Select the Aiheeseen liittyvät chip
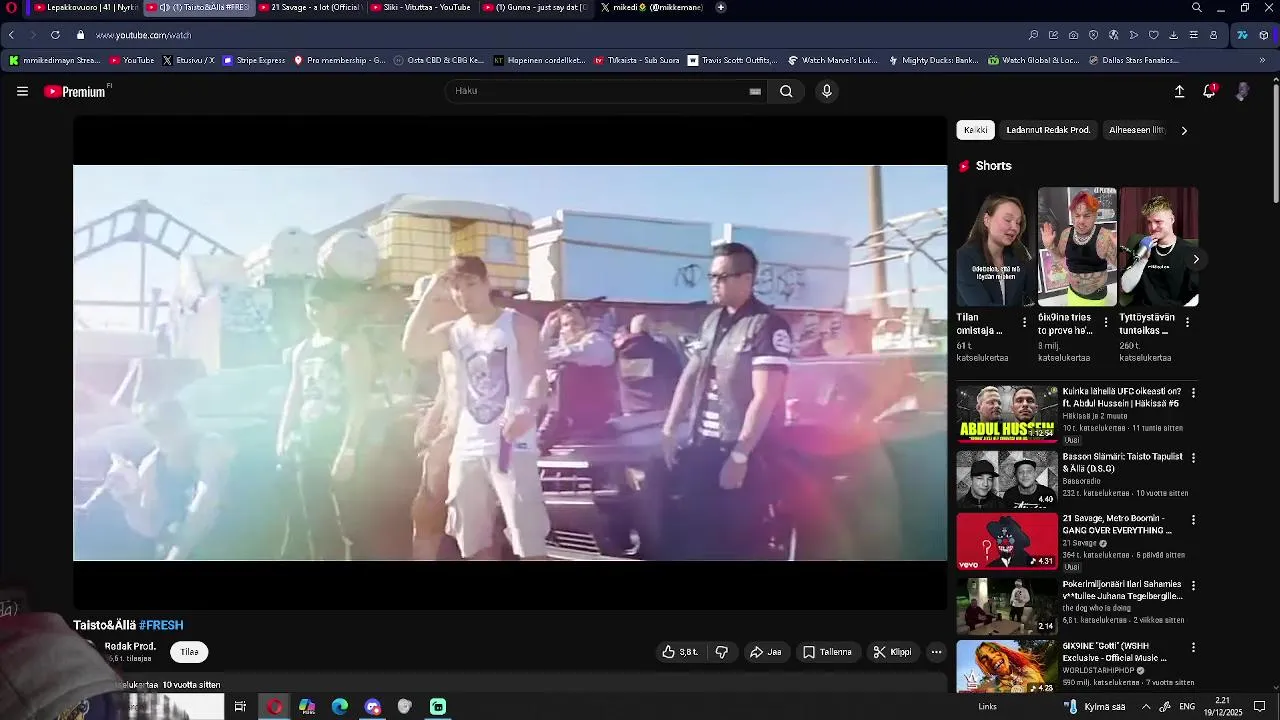Image resolution: width=1280 pixels, height=720 pixels. [x=1136, y=130]
